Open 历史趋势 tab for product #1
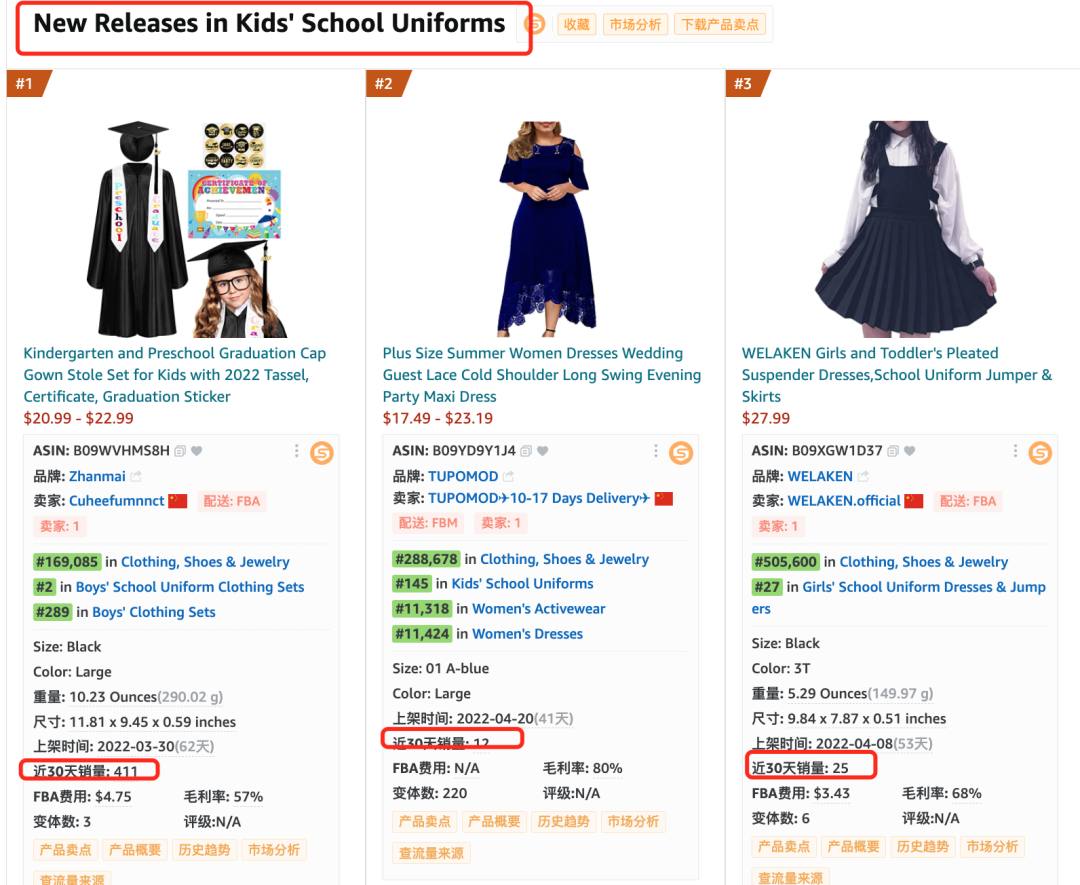Image resolution: width=1080 pixels, height=885 pixels. click(x=204, y=850)
